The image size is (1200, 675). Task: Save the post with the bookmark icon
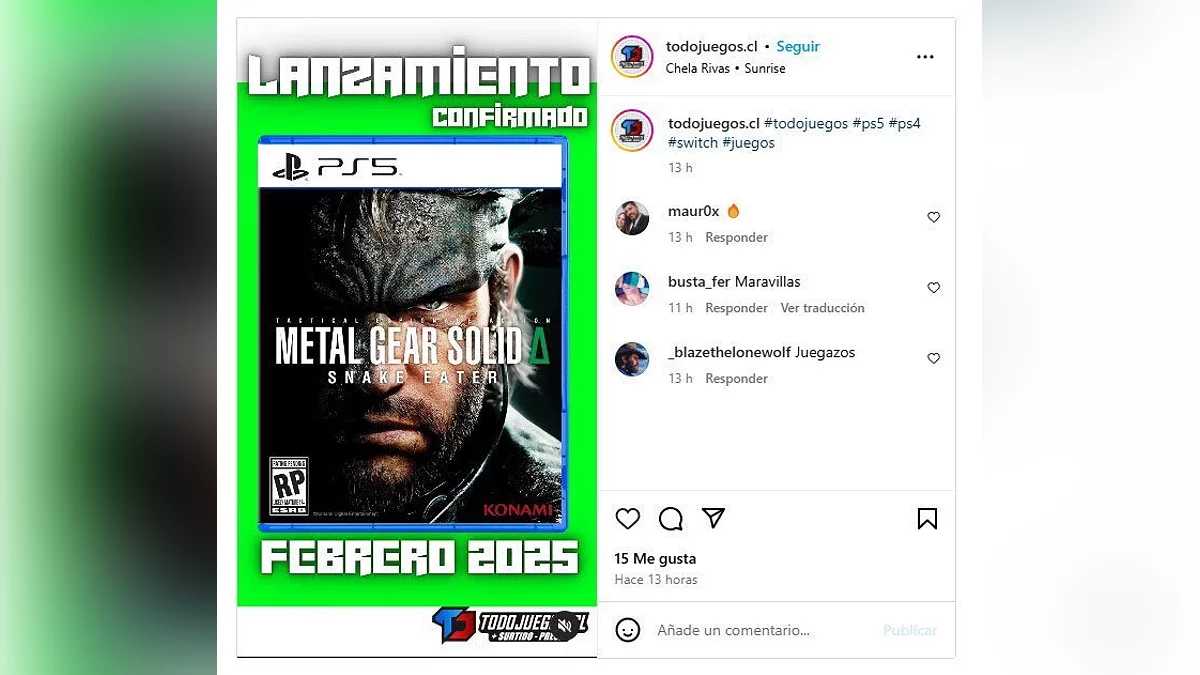(927, 519)
